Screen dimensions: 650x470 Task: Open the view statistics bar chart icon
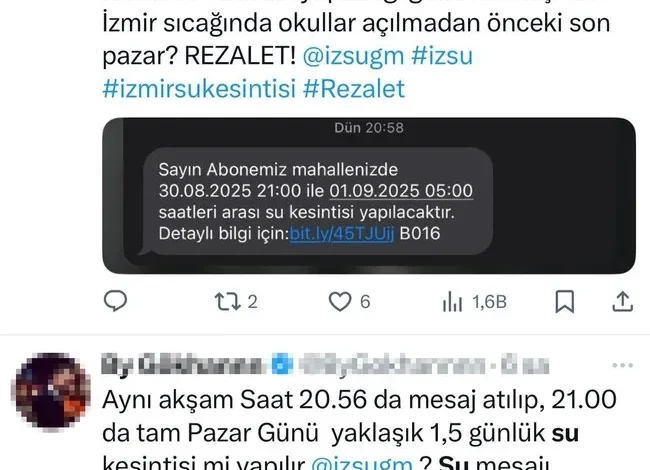452,302
